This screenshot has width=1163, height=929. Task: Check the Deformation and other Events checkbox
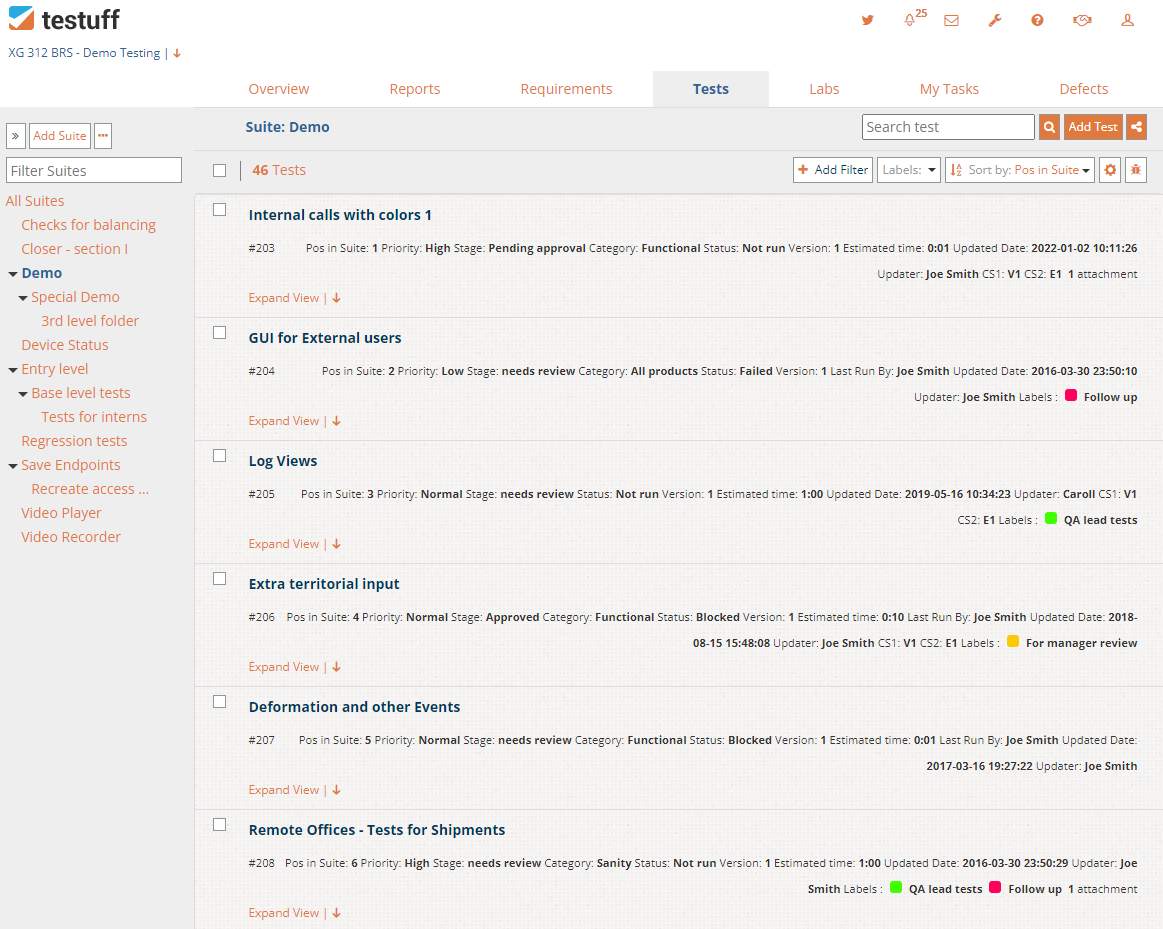220,702
